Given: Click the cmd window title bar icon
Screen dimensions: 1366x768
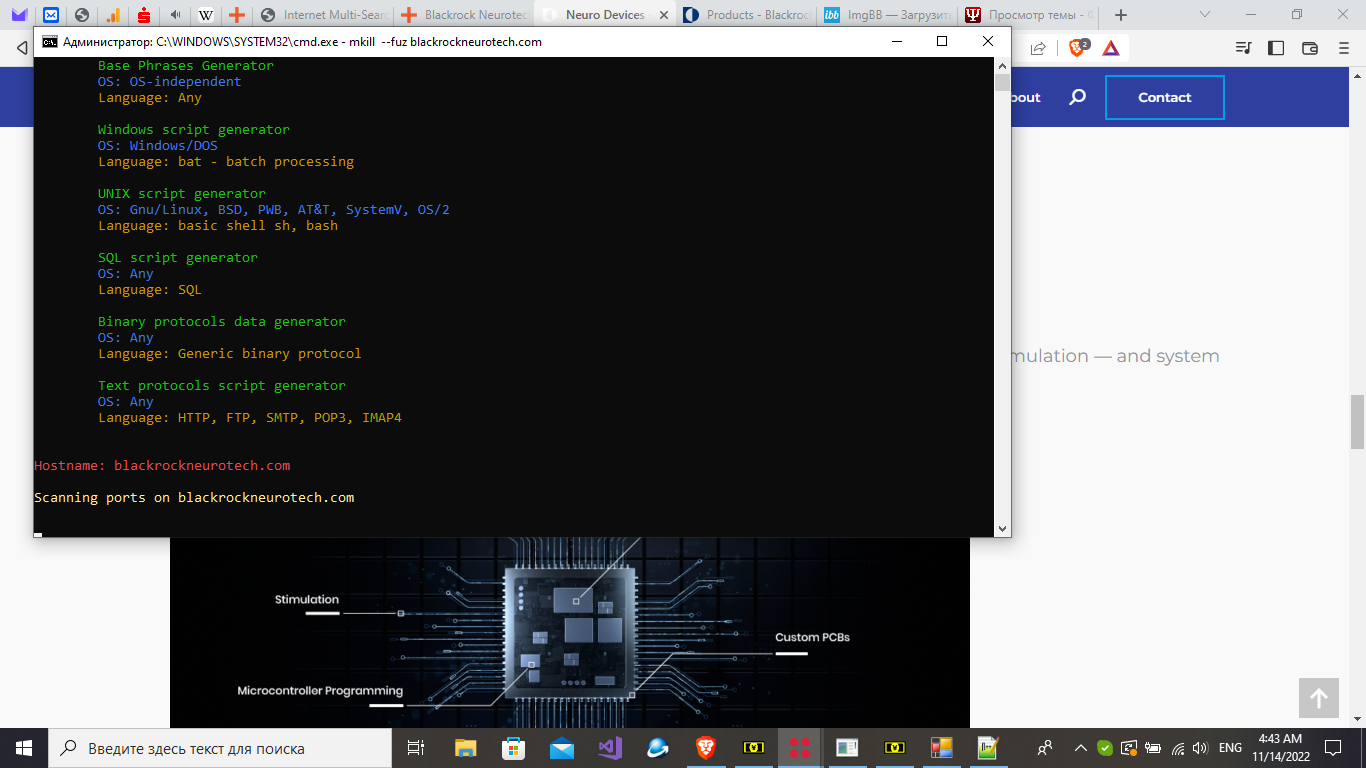Looking at the screenshot, I should tap(49, 42).
